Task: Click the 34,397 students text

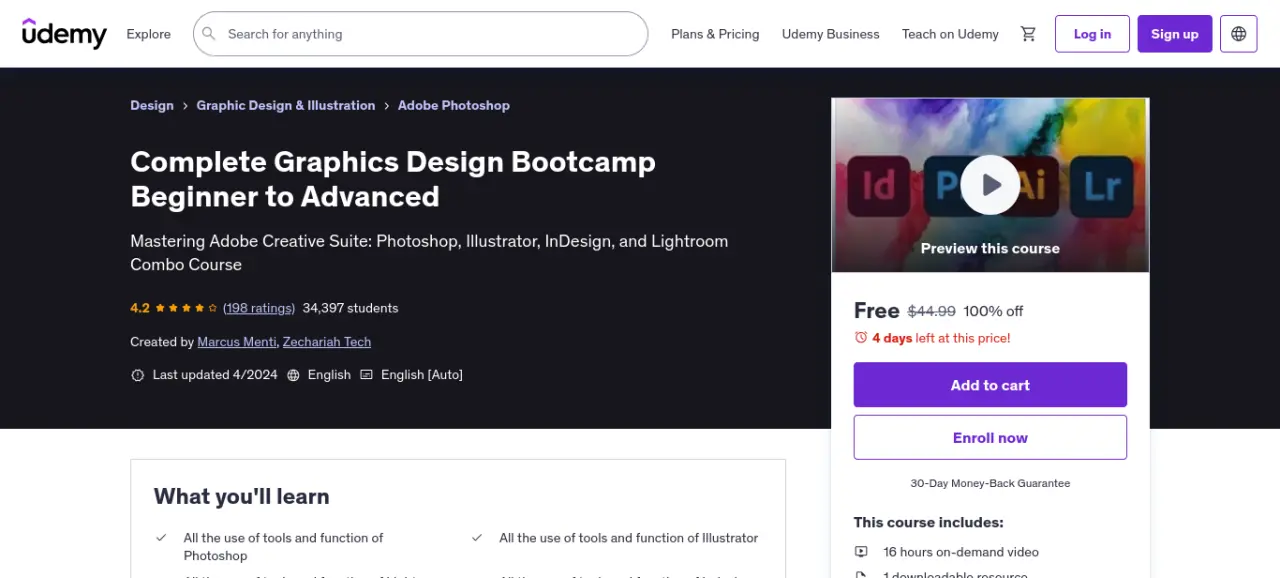Action: [x=350, y=308]
